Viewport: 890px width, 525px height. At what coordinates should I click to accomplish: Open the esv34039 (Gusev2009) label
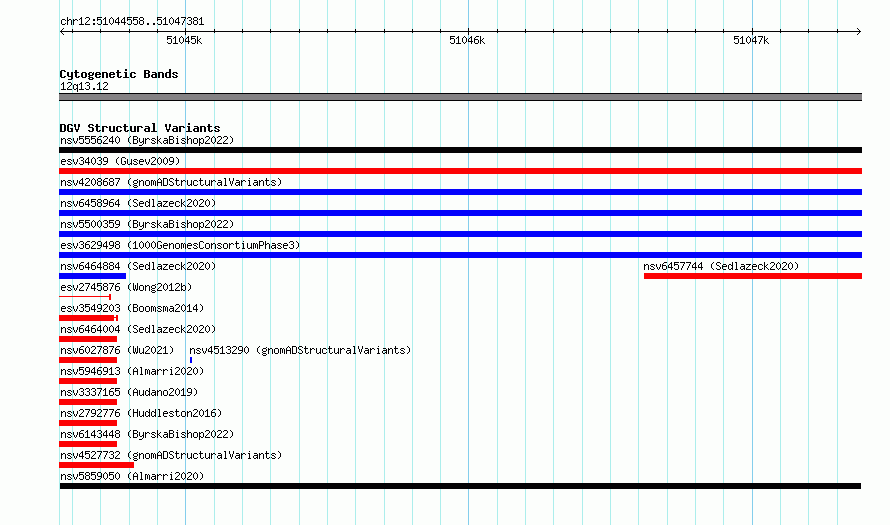pos(120,161)
